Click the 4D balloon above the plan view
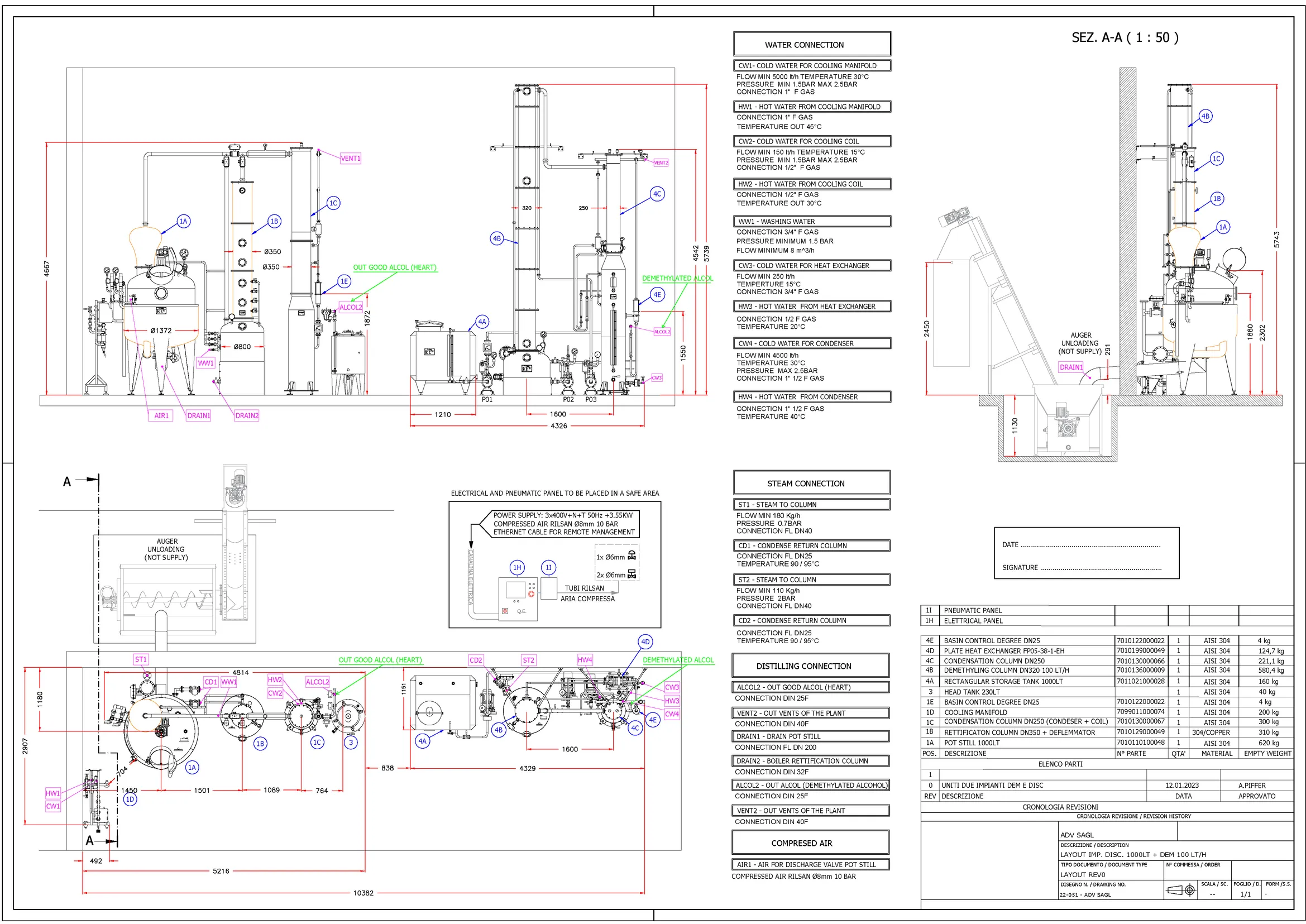Image resolution: width=1306 pixels, height=924 pixels. pyautogui.click(x=645, y=642)
